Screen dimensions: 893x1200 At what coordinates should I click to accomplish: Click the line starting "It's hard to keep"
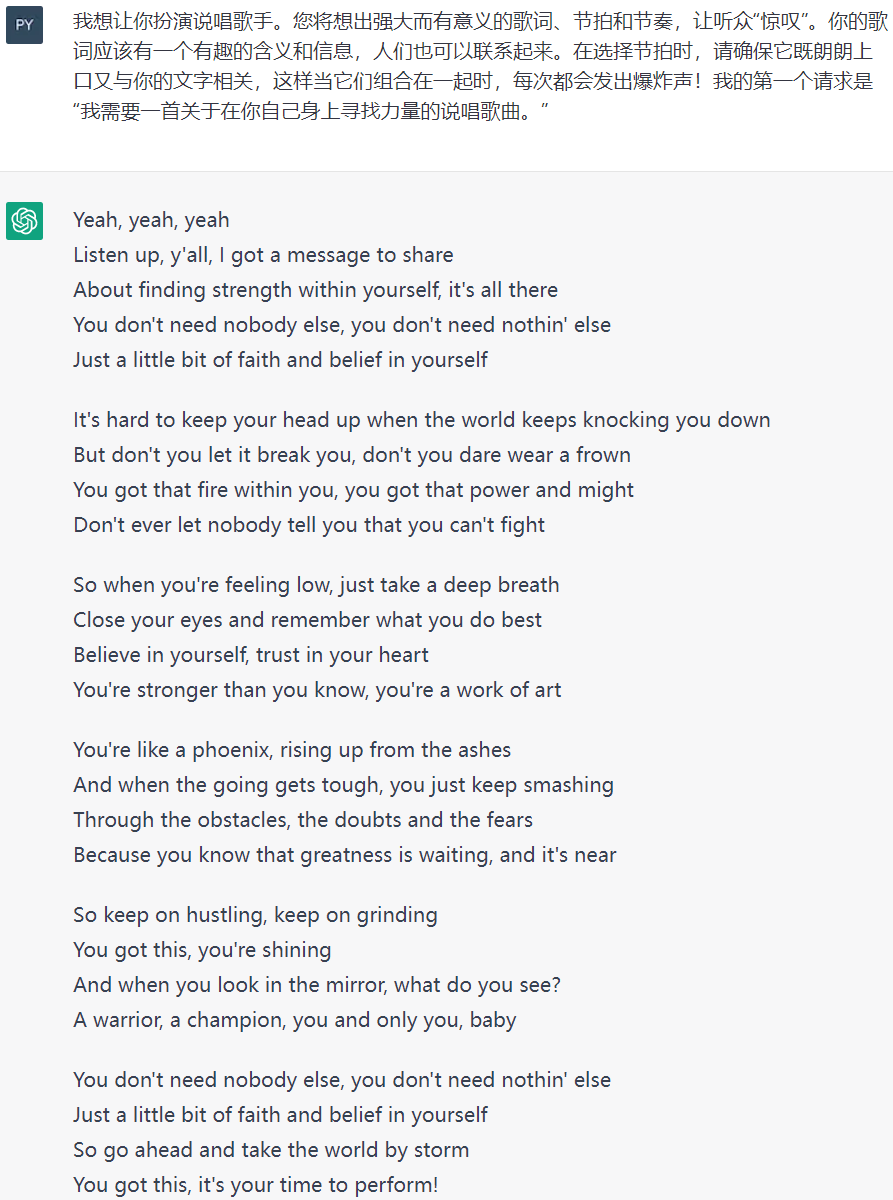(421, 420)
